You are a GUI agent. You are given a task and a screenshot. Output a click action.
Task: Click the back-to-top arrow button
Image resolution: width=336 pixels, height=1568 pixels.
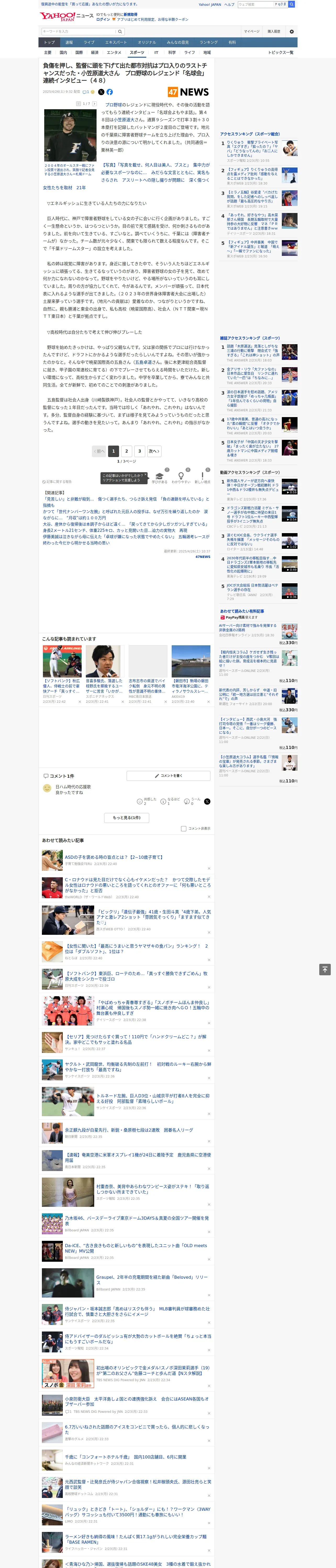[325, 970]
